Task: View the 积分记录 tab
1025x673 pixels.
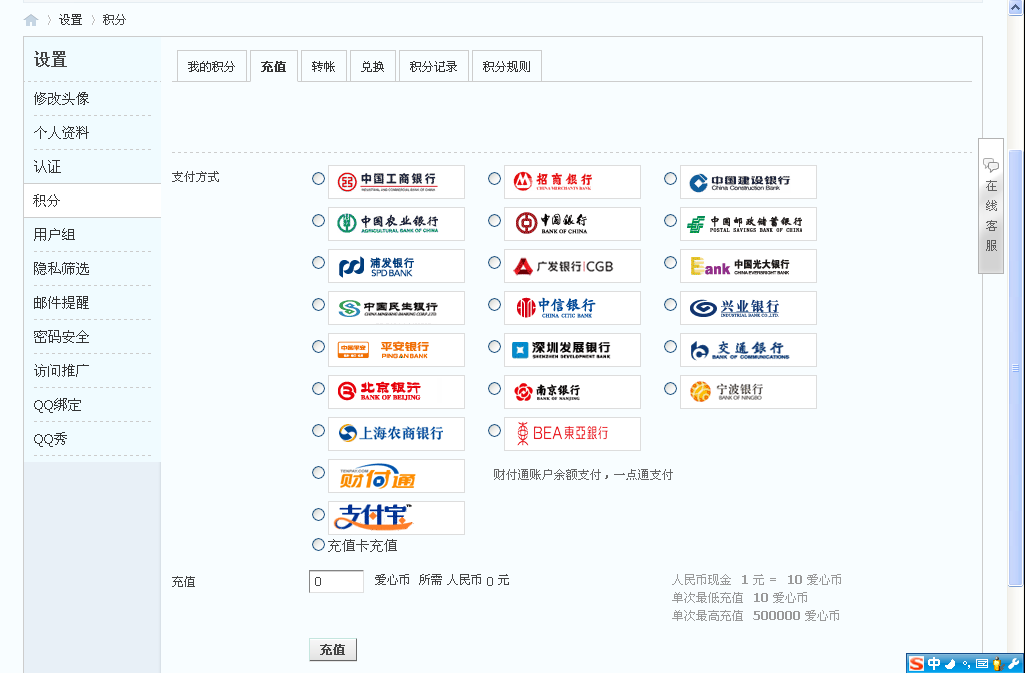Action: pos(433,66)
